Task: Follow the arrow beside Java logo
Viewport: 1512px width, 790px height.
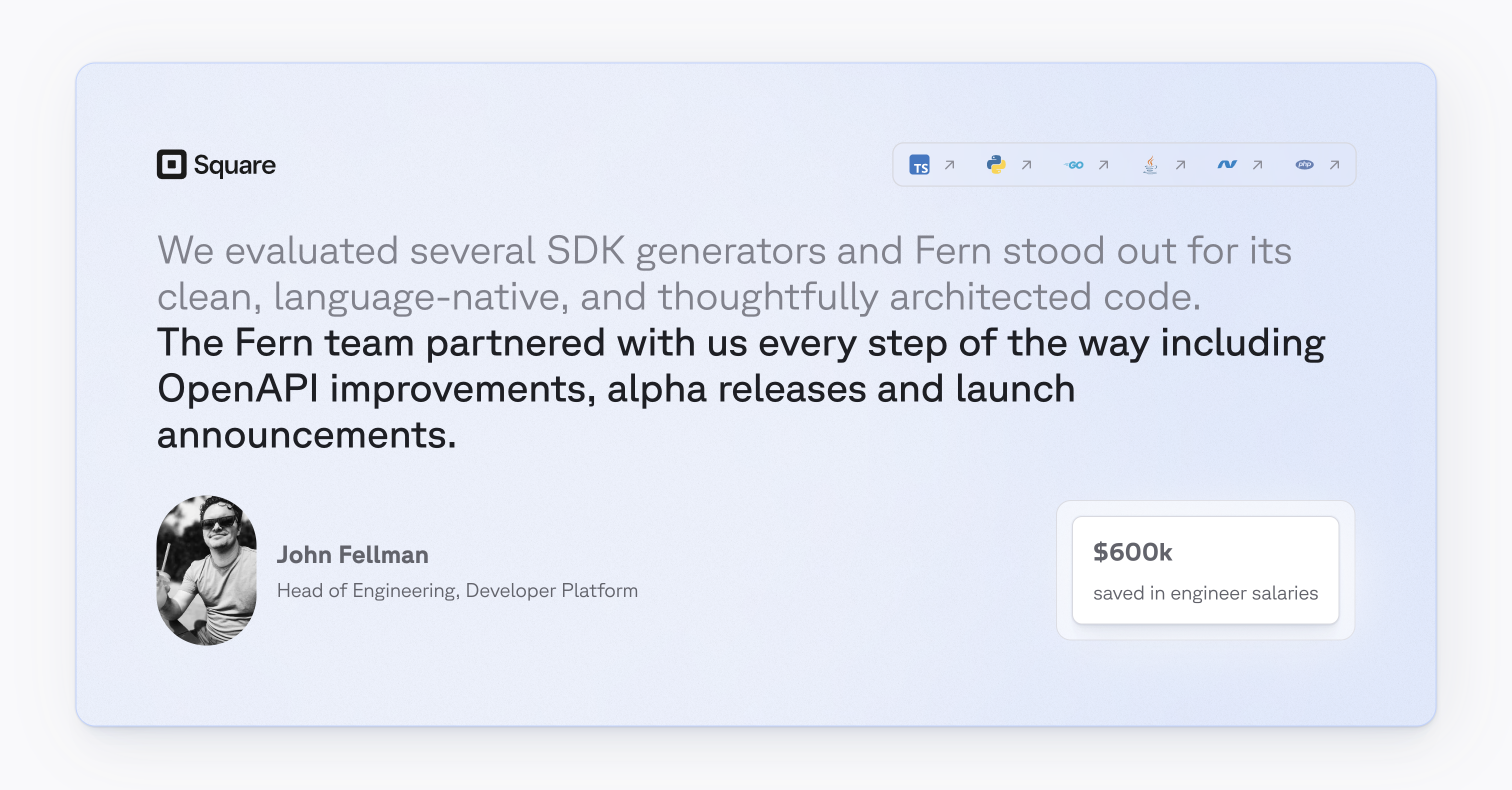Action: (1180, 165)
